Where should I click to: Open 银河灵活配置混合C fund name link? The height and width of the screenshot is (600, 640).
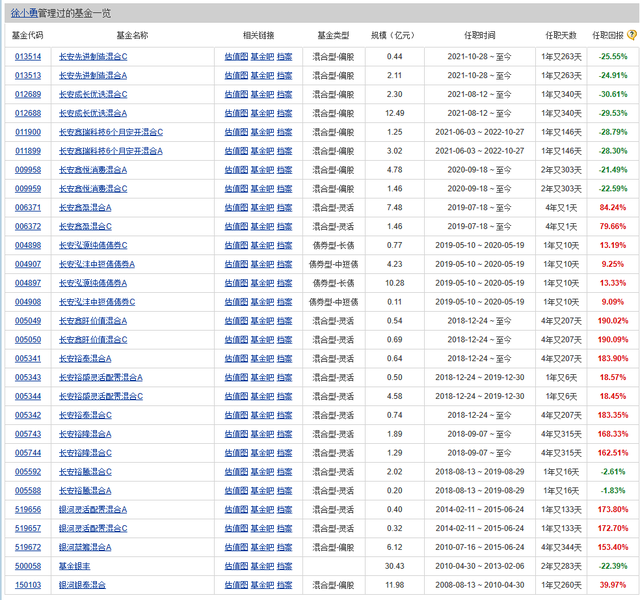pos(93,528)
